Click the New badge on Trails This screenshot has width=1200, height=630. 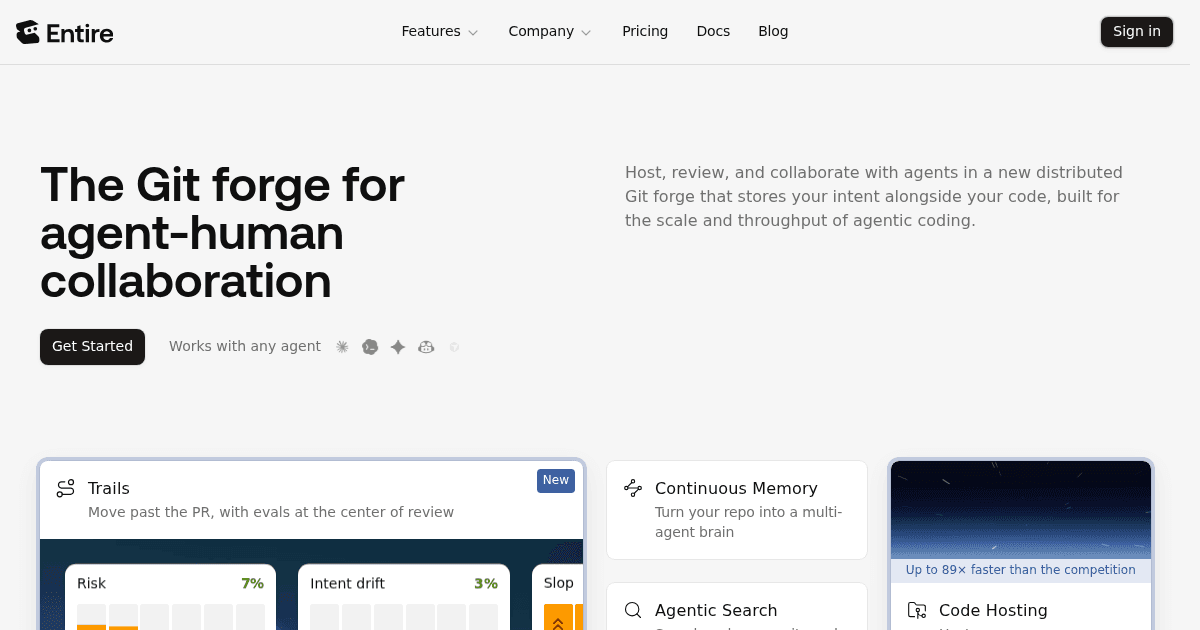tap(556, 481)
